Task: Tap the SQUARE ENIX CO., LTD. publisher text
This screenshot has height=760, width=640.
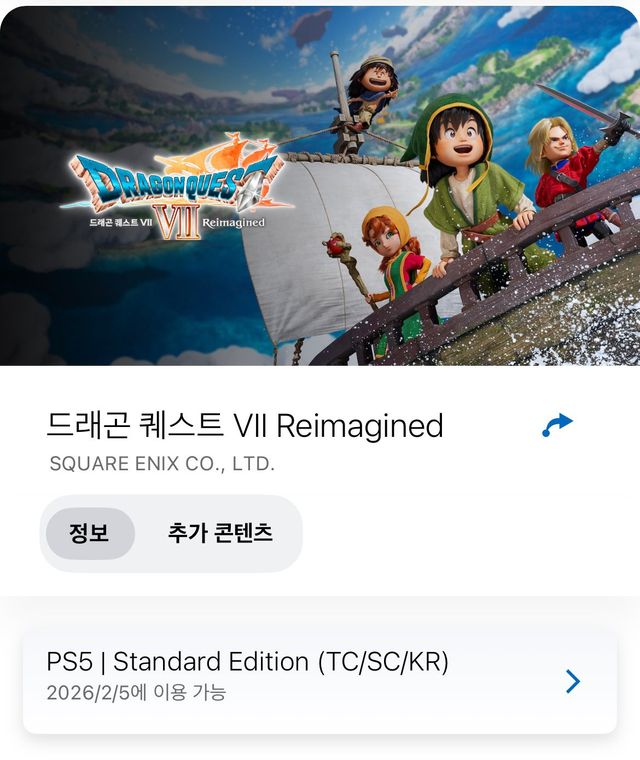Action: (162, 464)
